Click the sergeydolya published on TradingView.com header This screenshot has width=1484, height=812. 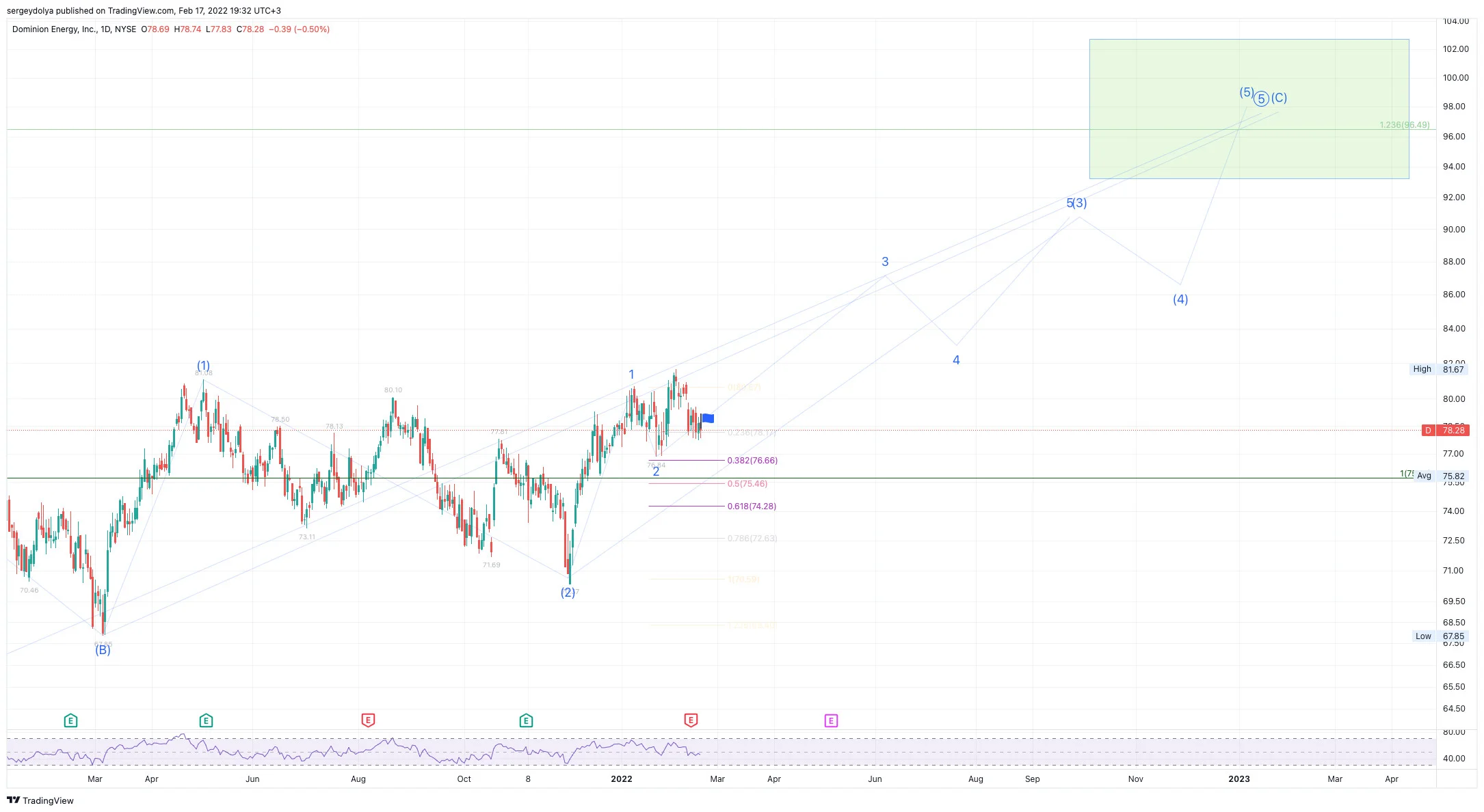tap(144, 11)
